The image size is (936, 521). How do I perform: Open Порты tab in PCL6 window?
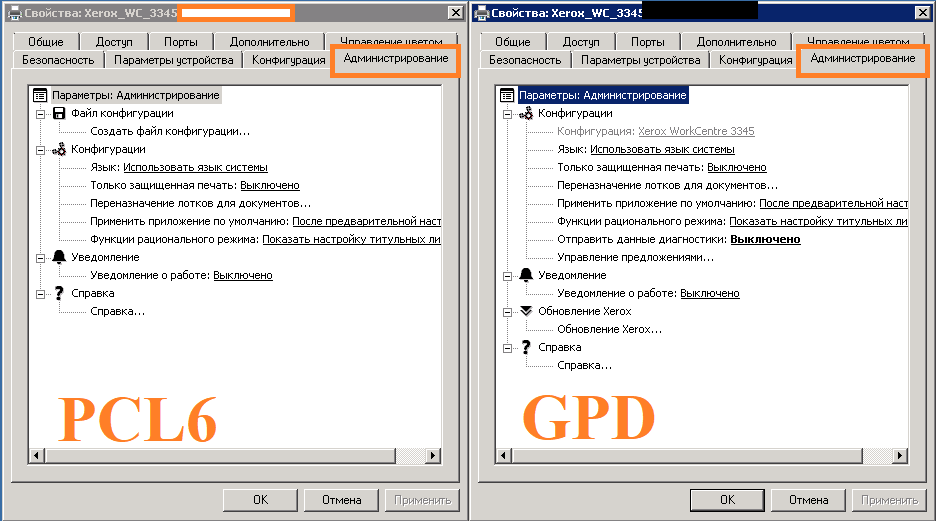coord(181,42)
